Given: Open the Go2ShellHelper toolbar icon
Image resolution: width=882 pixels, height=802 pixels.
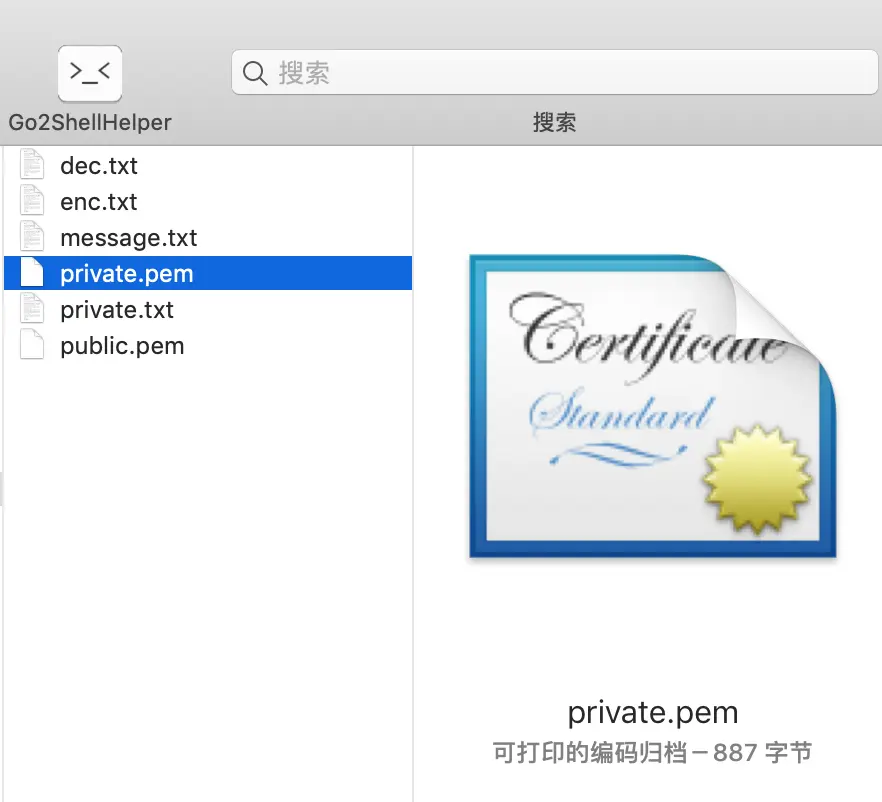Looking at the screenshot, I should click(89, 72).
